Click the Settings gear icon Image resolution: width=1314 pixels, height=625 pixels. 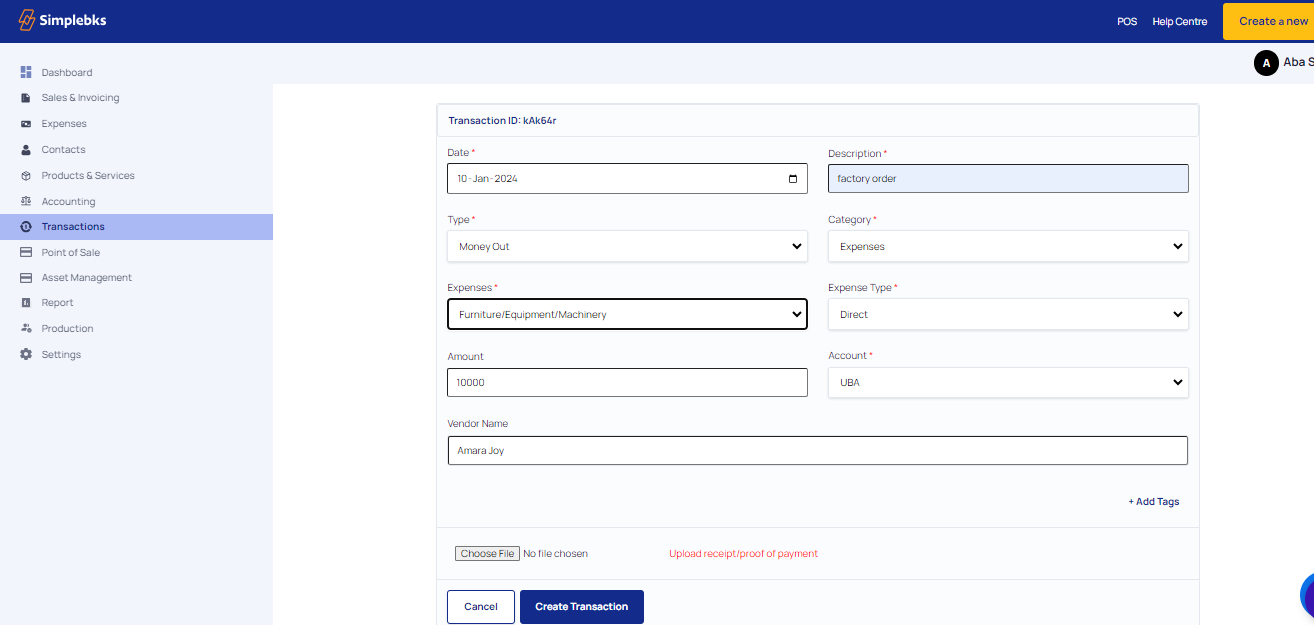(26, 355)
